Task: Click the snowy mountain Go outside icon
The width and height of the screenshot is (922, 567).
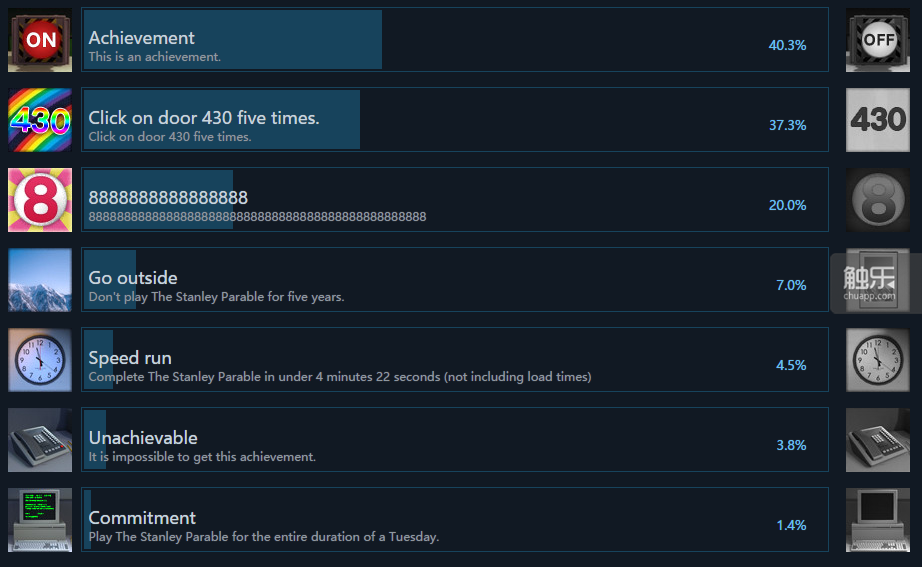Action: [x=40, y=280]
